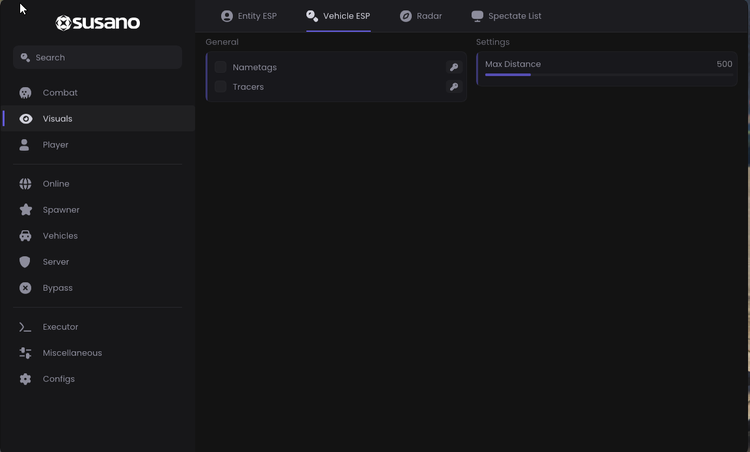This screenshot has height=452, width=750.
Task: Switch to the Entity ESP tab
Action: point(249,16)
